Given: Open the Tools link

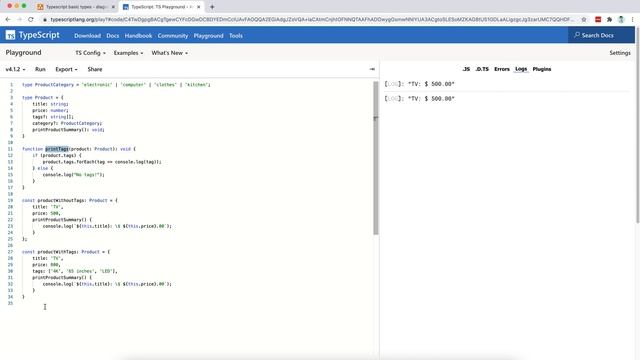Looking at the screenshot, I should pos(236,36).
